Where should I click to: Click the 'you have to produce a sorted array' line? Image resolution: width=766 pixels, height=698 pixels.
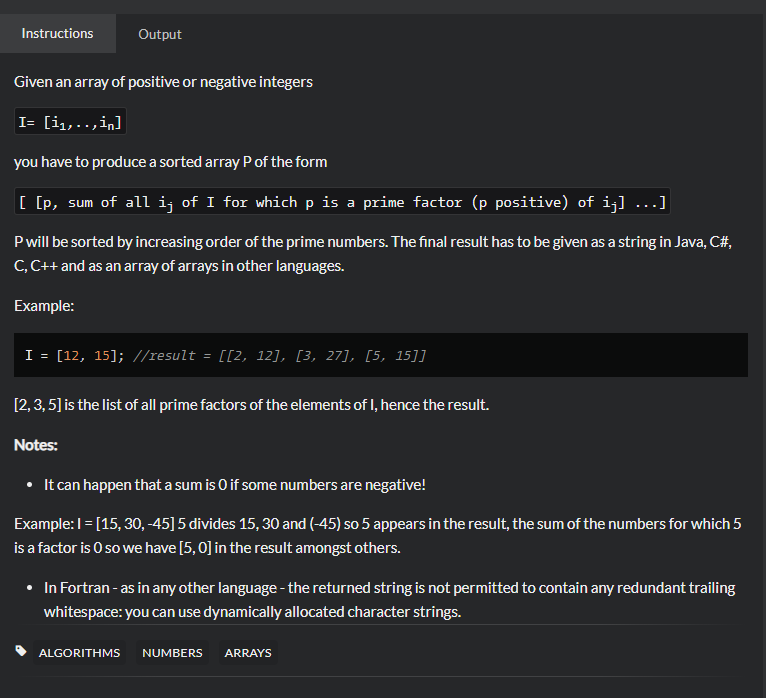click(x=170, y=162)
